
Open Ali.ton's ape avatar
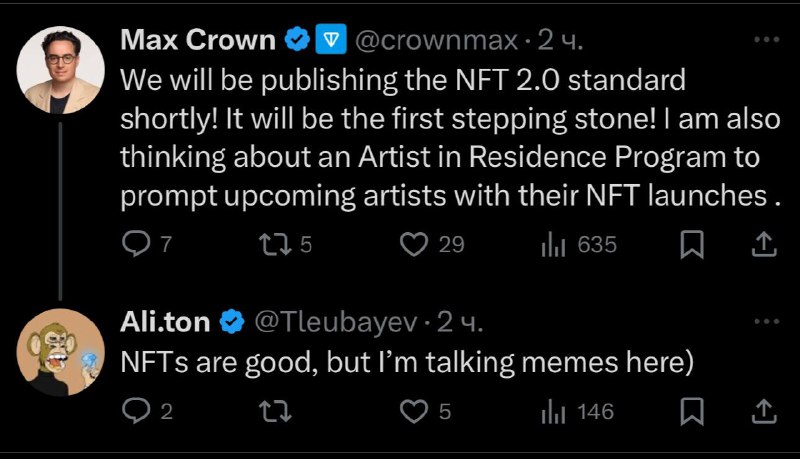coord(60,352)
